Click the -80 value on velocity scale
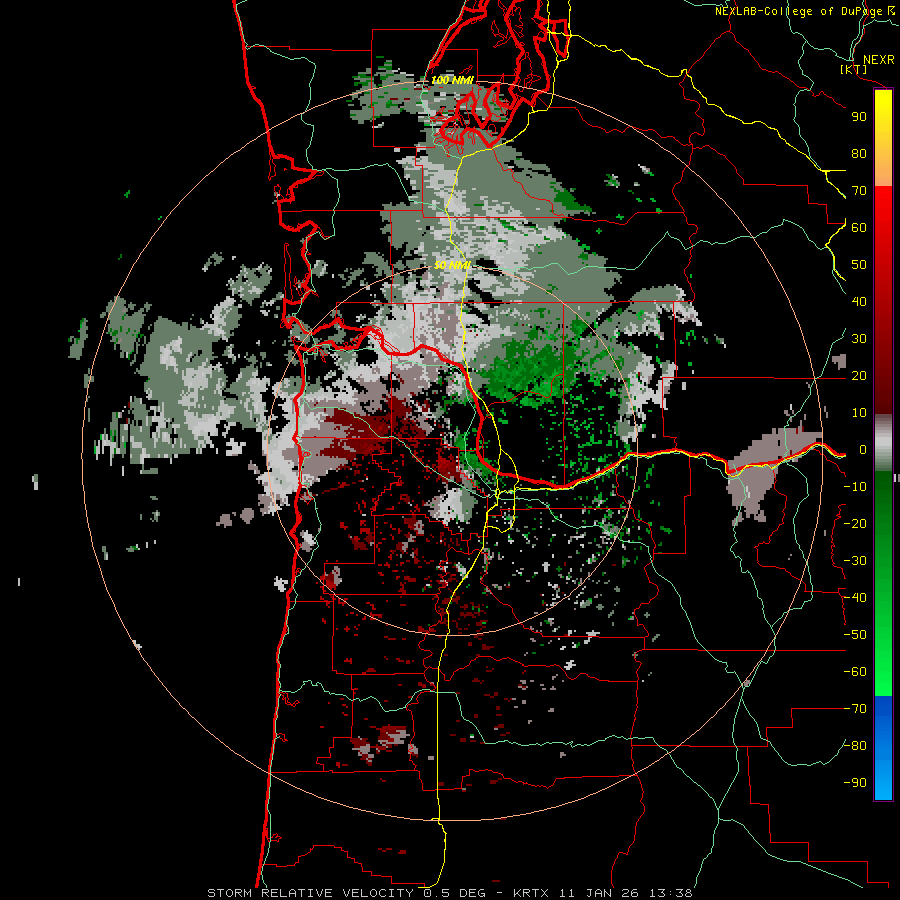This screenshot has height=900, width=900. point(856,746)
